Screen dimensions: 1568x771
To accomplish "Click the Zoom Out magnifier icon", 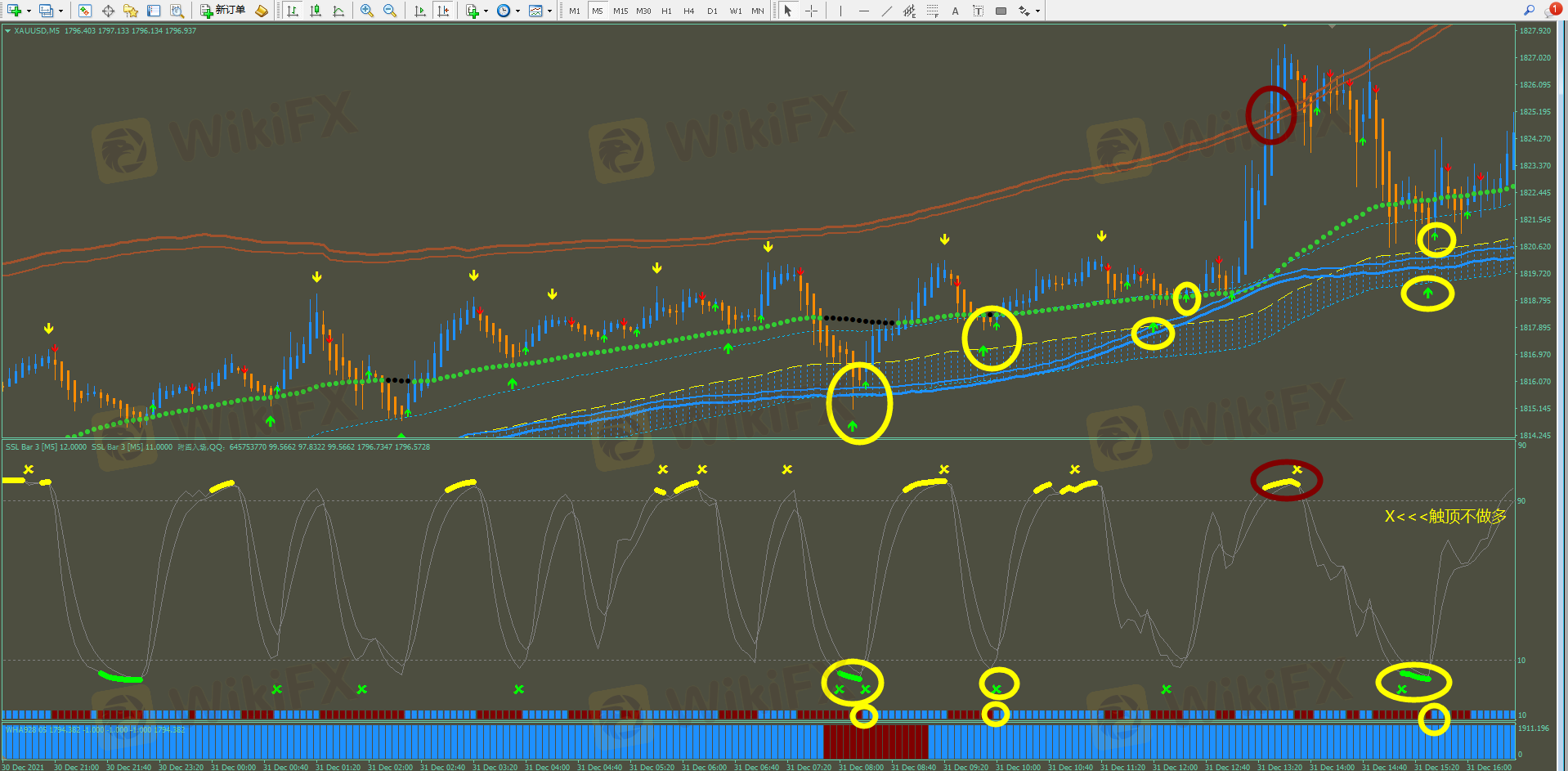I will pos(390,11).
